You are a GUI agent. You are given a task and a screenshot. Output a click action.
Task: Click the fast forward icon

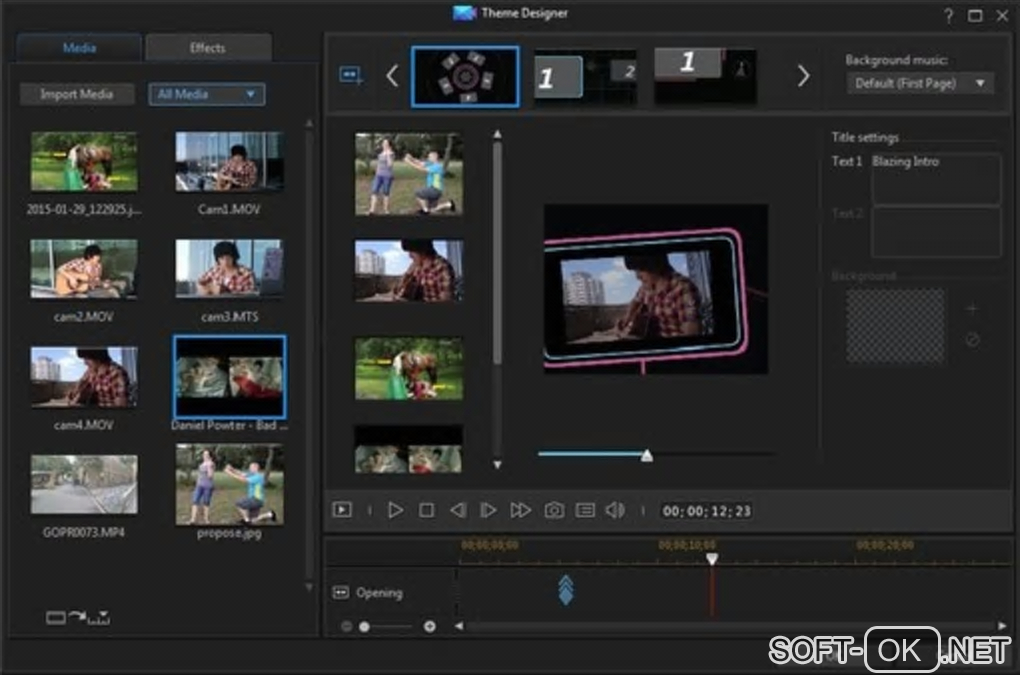point(520,510)
